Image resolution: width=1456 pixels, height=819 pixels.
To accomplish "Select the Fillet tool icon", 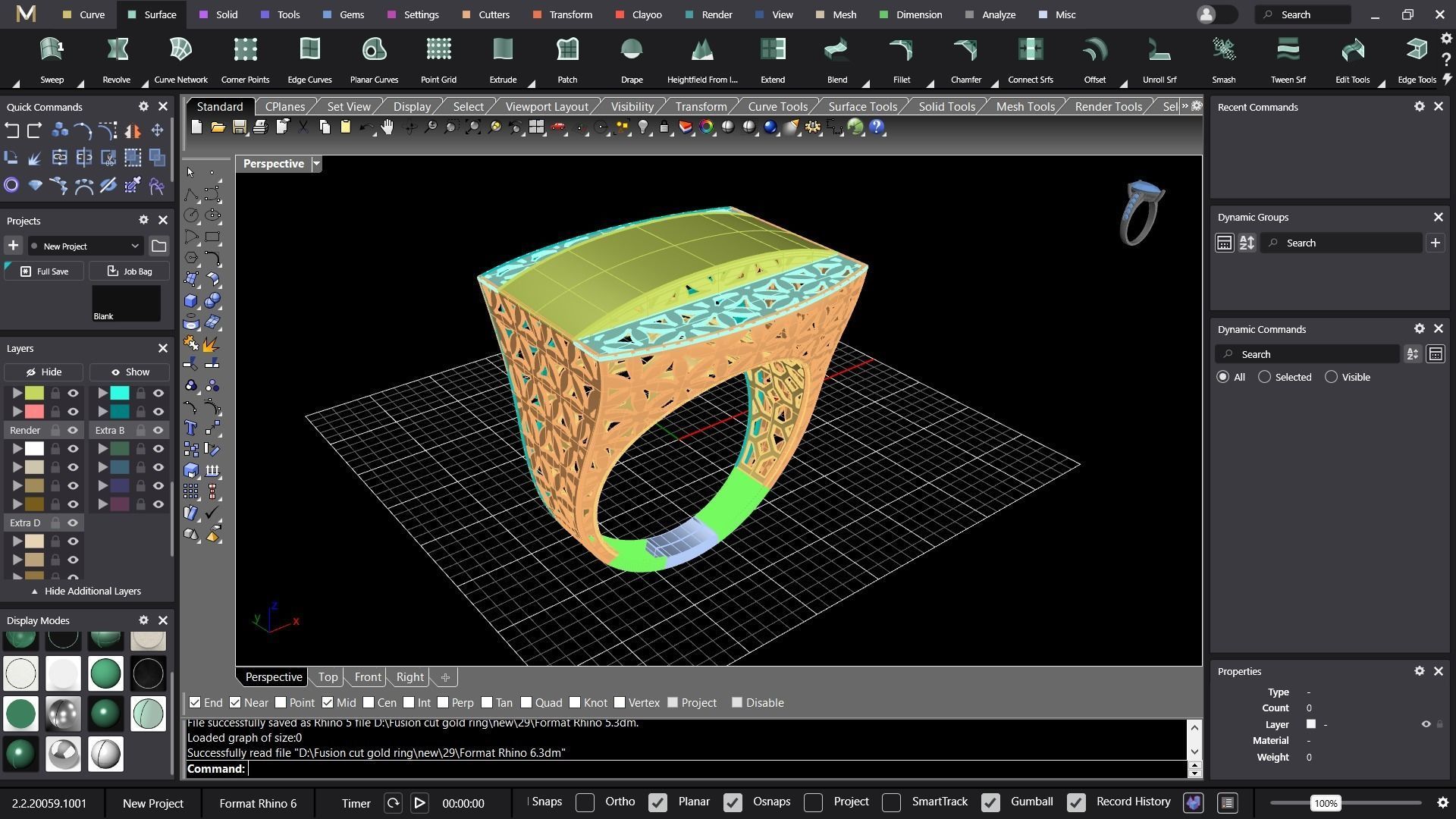I will pyautogui.click(x=901, y=51).
